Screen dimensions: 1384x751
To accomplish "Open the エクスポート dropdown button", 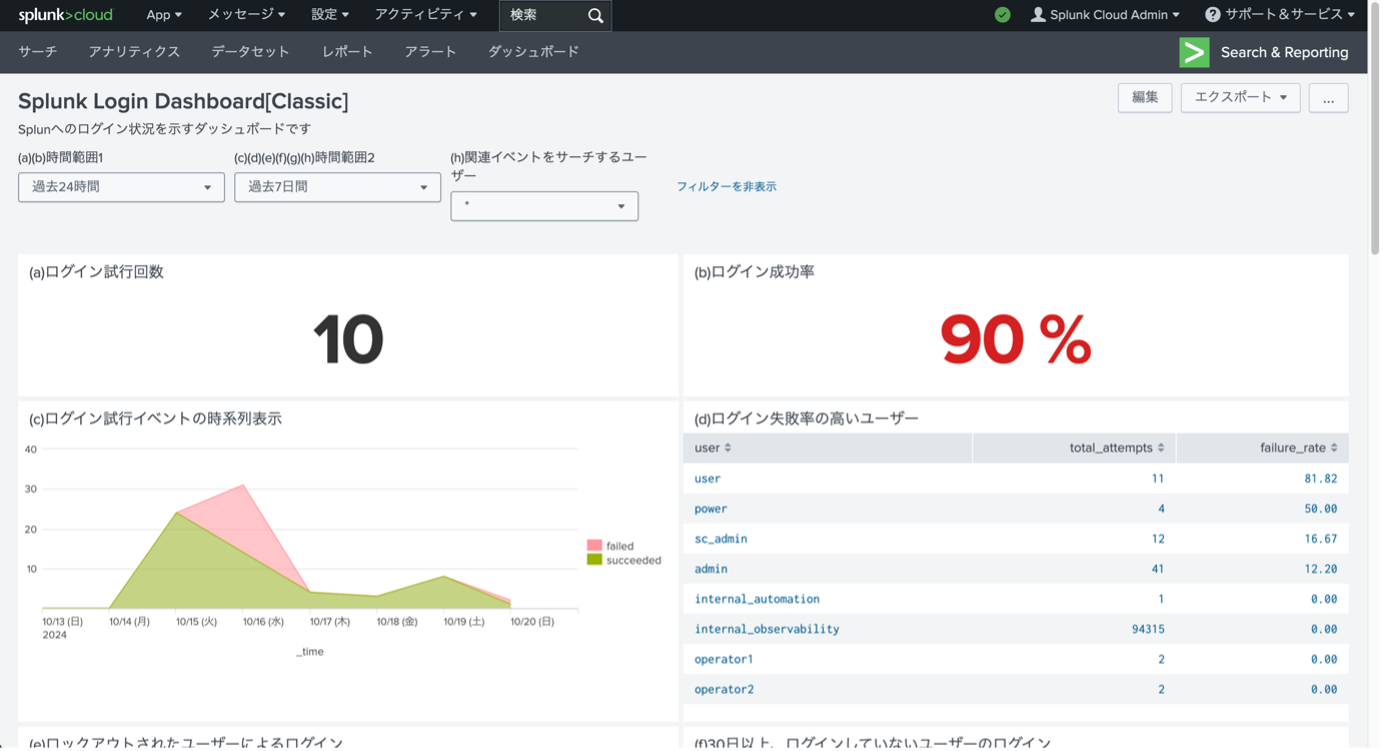I will click(1240, 97).
